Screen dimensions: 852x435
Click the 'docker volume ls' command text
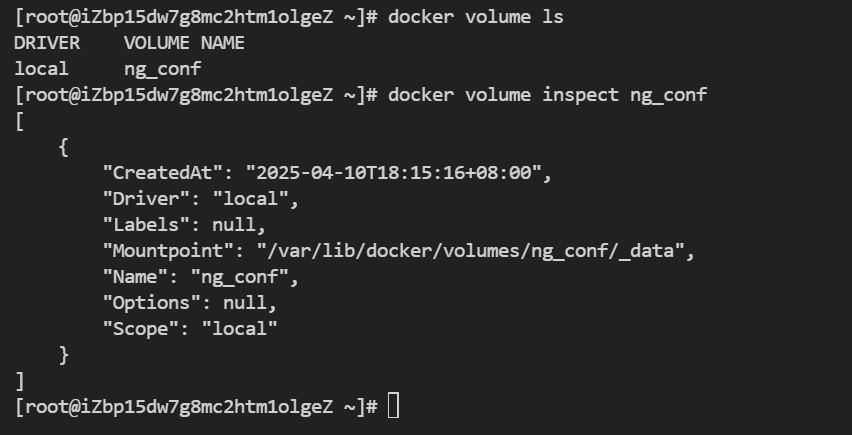pos(475,17)
